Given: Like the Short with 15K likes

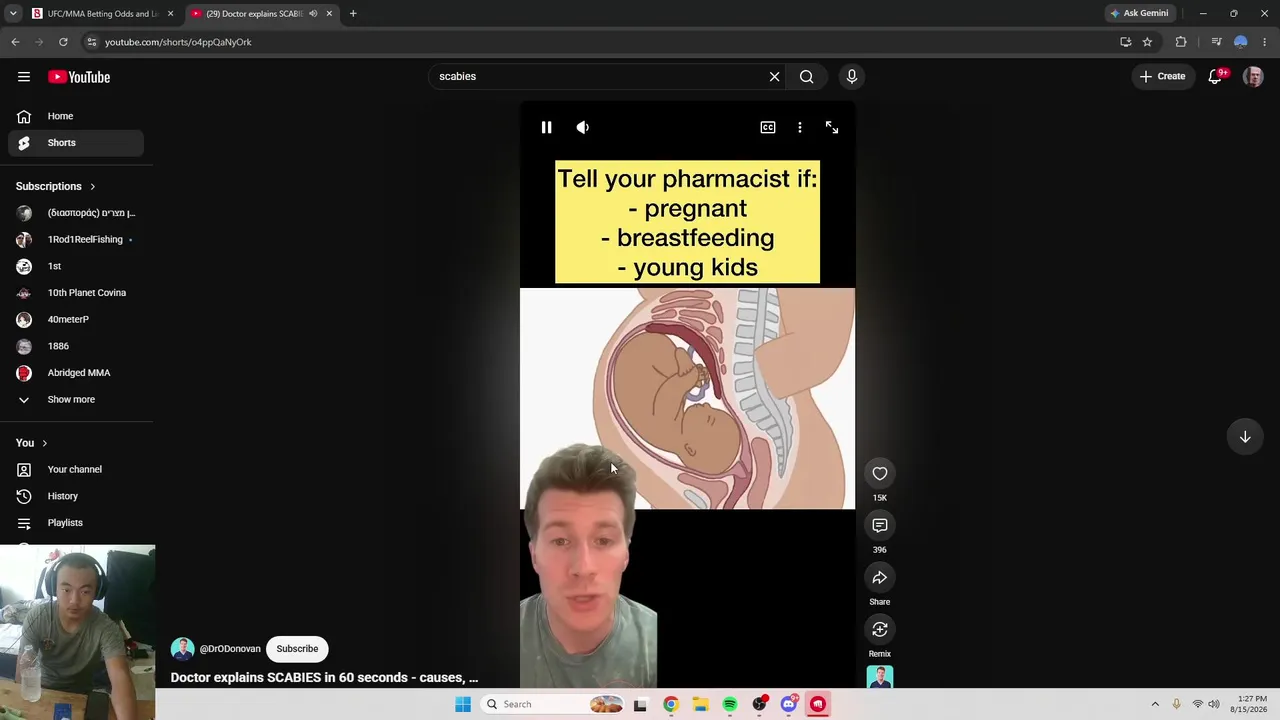Looking at the screenshot, I should [880, 474].
